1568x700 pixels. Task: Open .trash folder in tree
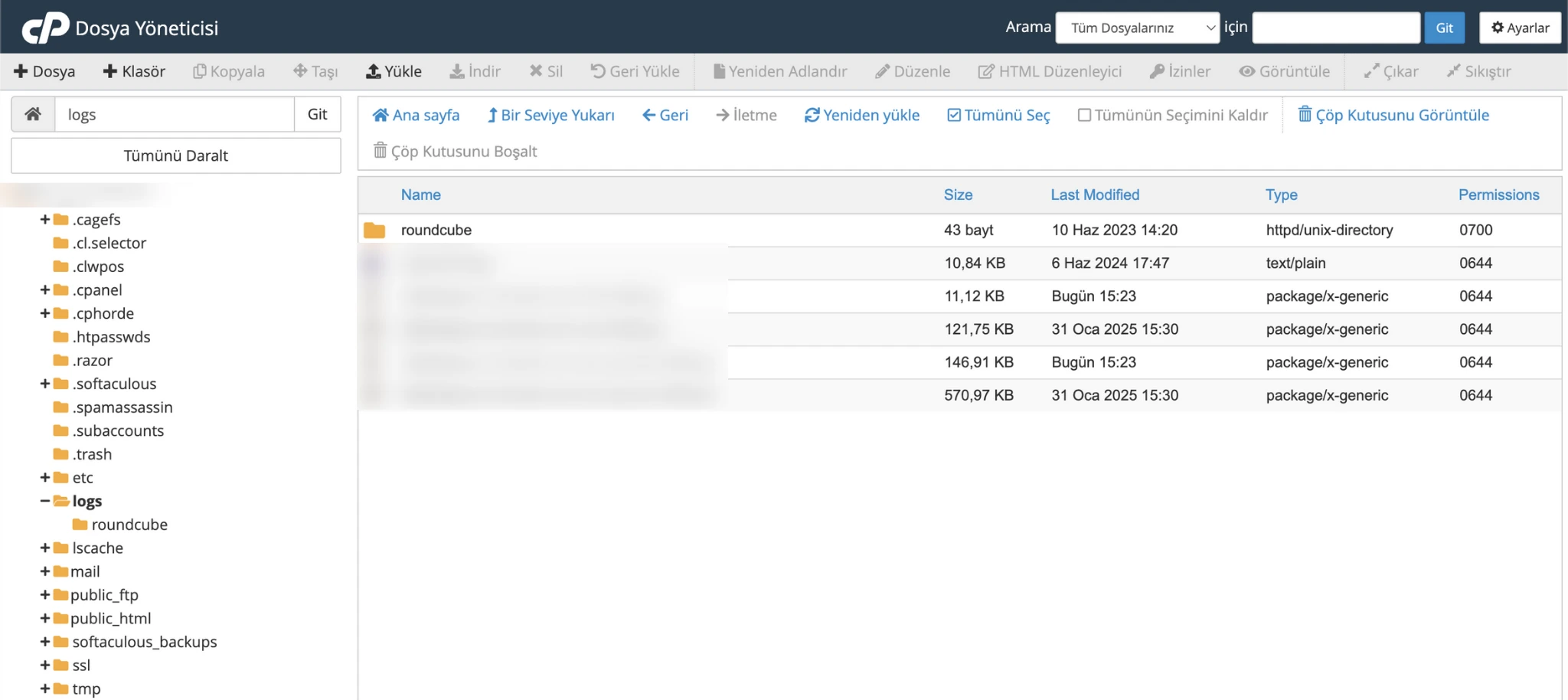click(83, 454)
